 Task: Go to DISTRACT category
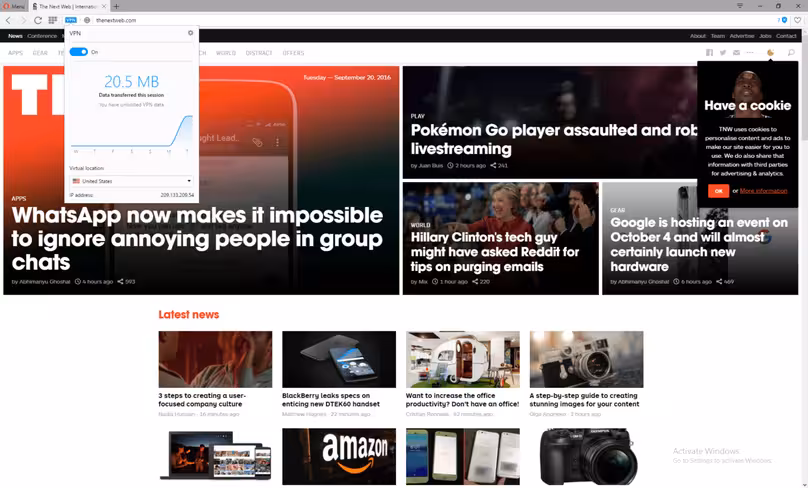point(259,53)
